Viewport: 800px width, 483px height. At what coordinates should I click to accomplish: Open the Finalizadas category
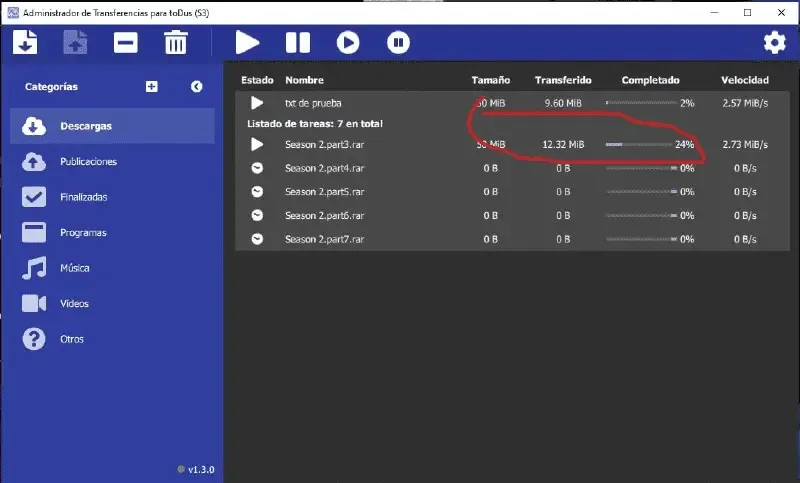[112, 197]
